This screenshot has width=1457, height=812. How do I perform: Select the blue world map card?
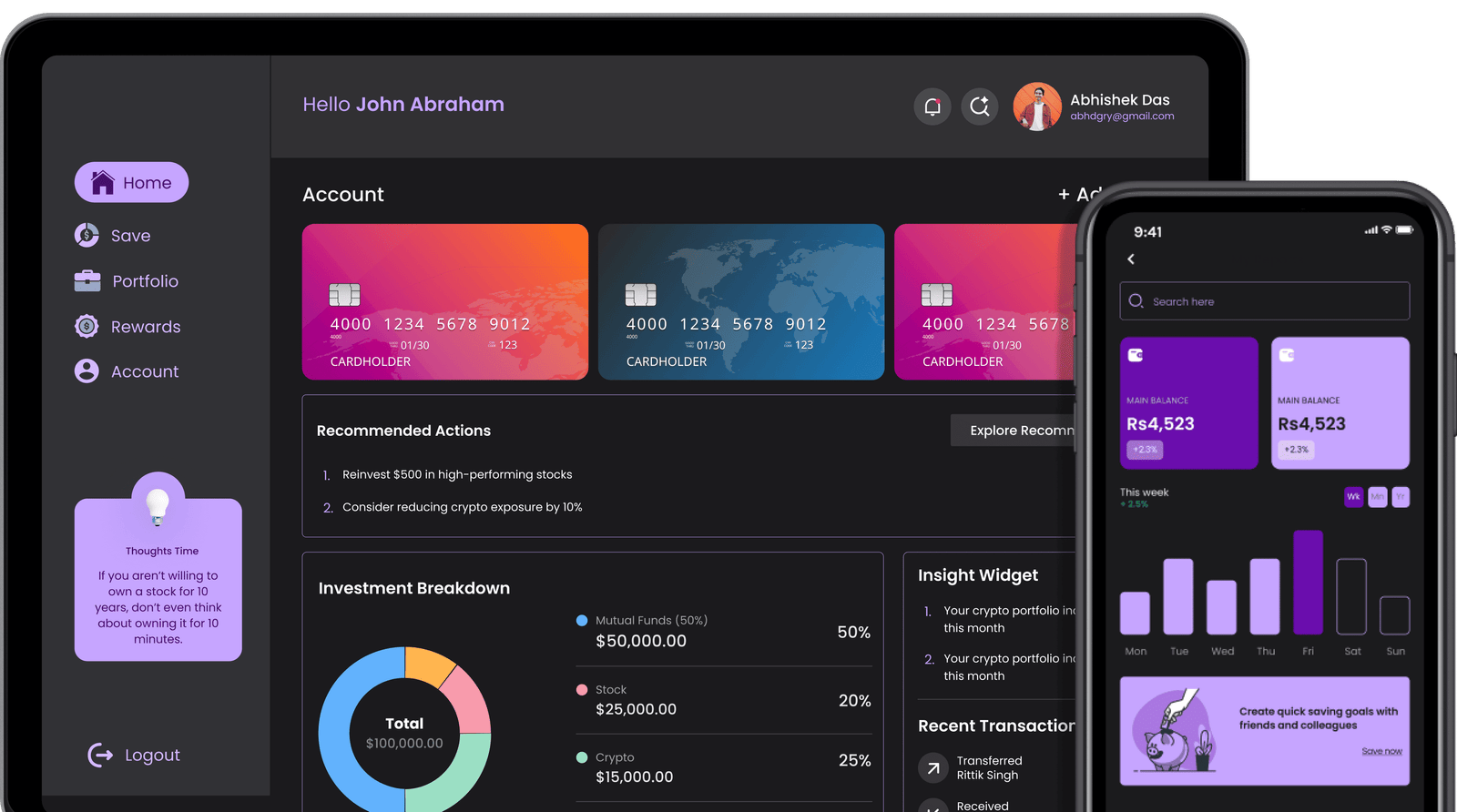click(x=741, y=301)
